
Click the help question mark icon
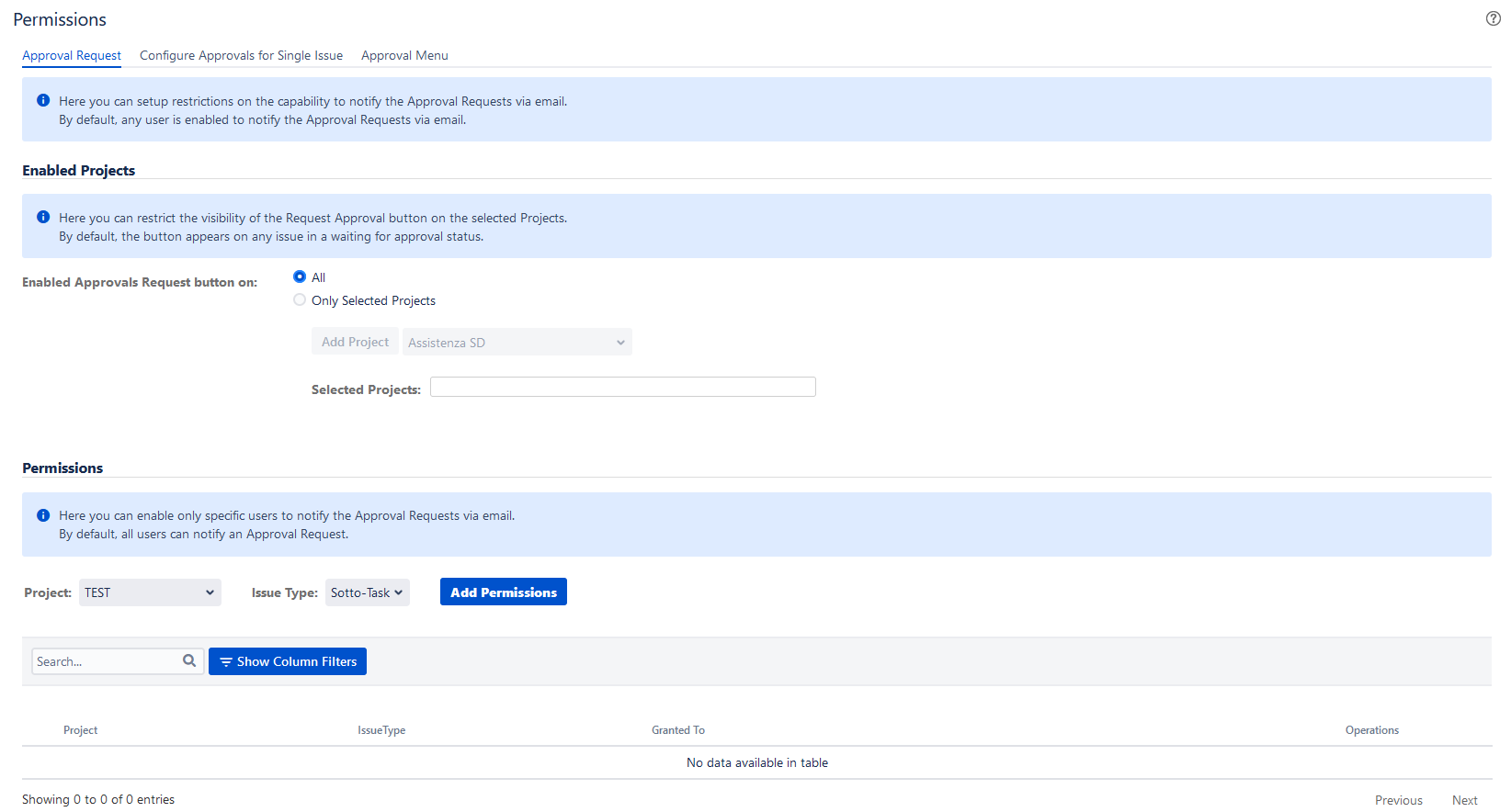tap(1493, 18)
